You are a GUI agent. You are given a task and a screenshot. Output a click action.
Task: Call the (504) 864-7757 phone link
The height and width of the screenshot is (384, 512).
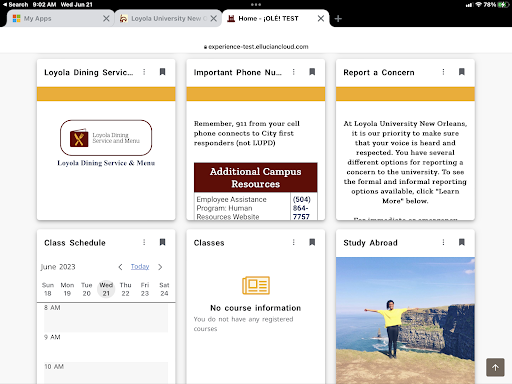(x=301, y=208)
